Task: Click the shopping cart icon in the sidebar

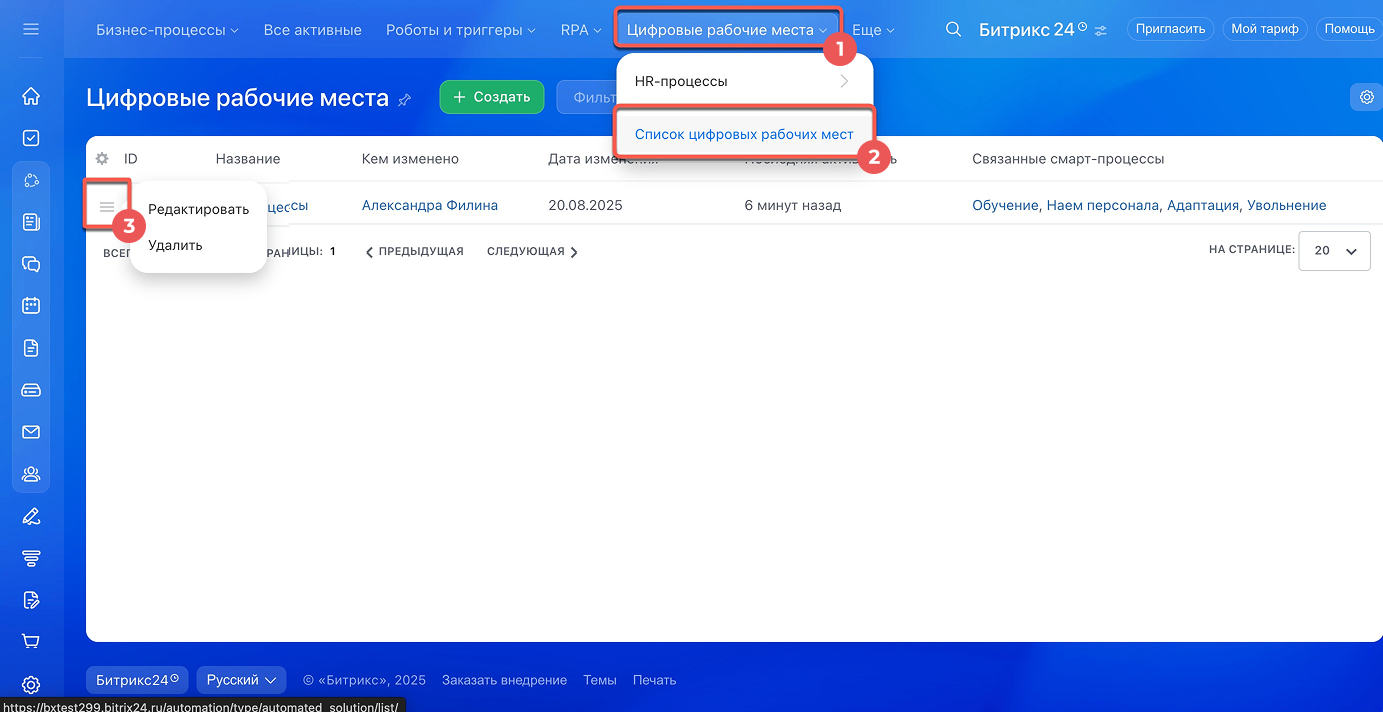Action: click(x=31, y=641)
